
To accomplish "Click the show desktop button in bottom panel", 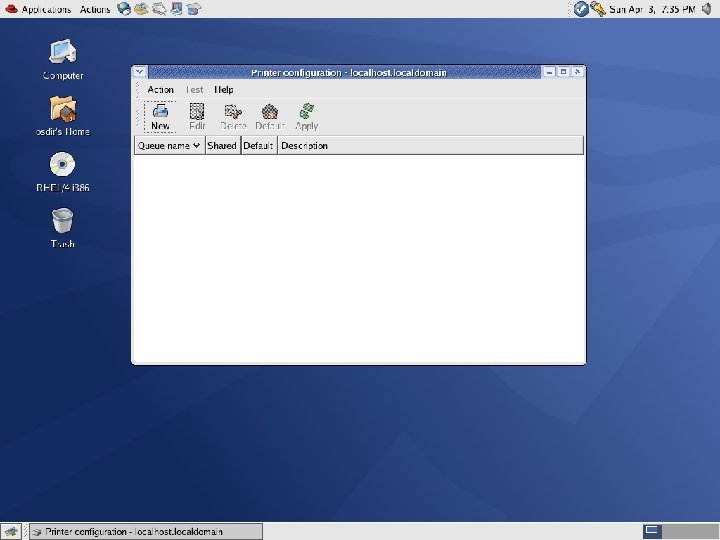I will [x=11, y=532].
